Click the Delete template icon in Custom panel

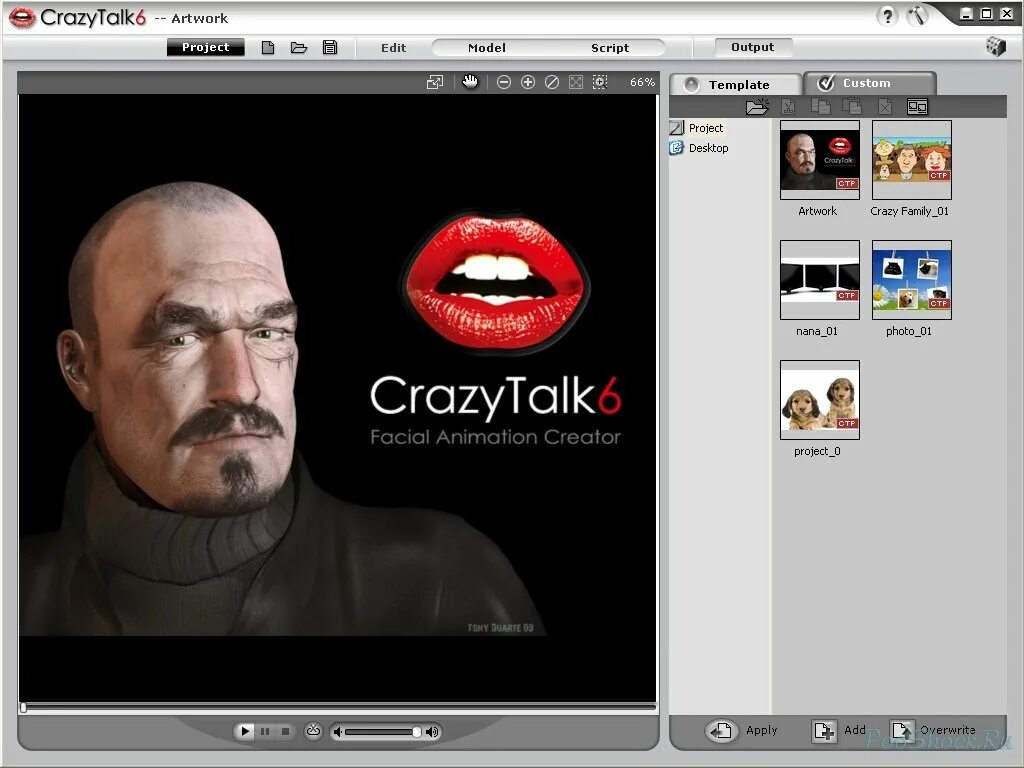[x=883, y=106]
